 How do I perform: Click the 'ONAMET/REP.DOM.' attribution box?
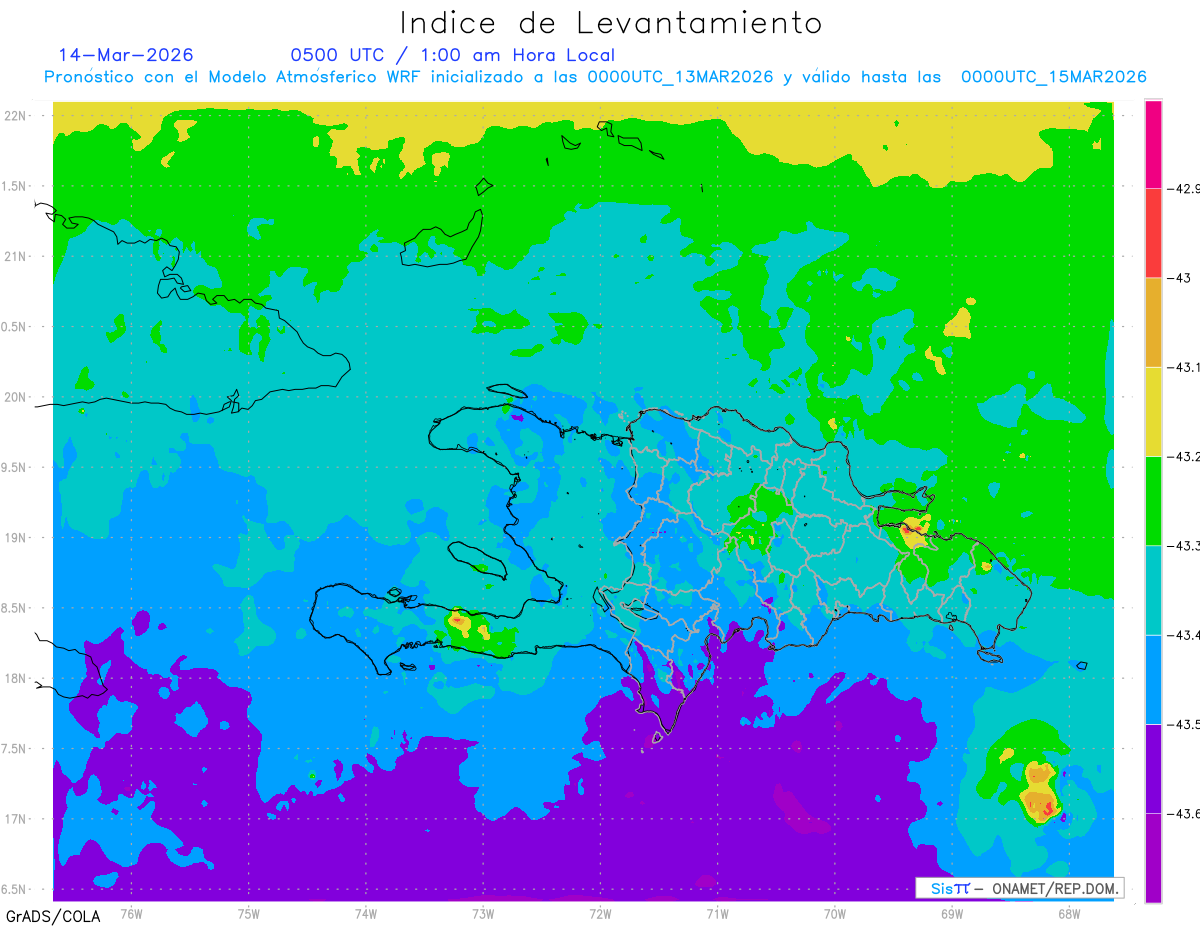[1020, 888]
